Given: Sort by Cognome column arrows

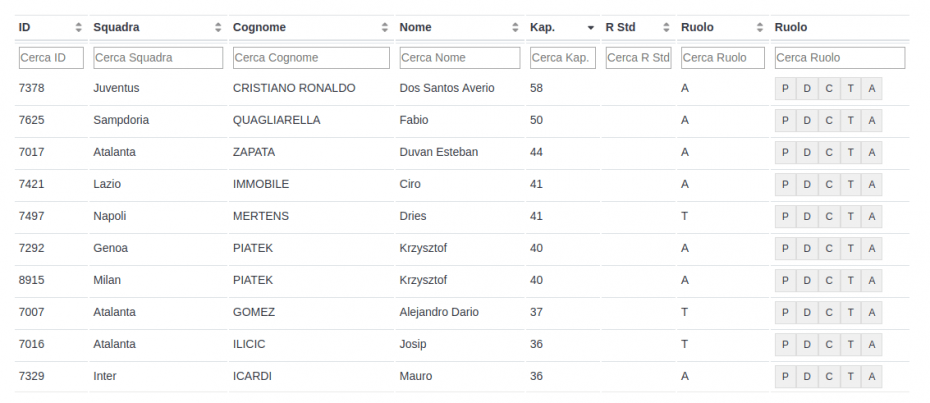Looking at the screenshot, I should coord(385,27).
